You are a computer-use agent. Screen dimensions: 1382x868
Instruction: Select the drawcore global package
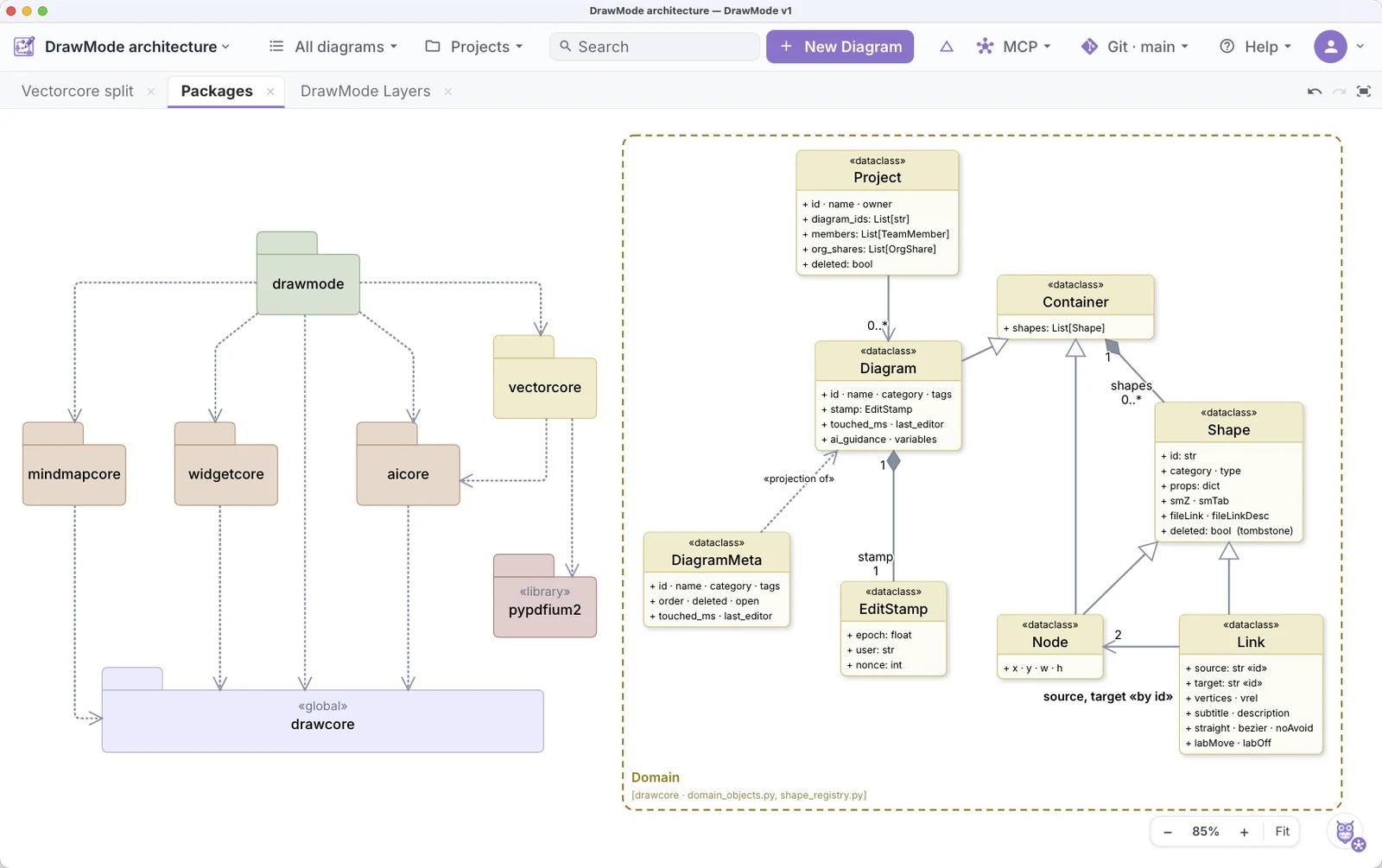pos(323,721)
